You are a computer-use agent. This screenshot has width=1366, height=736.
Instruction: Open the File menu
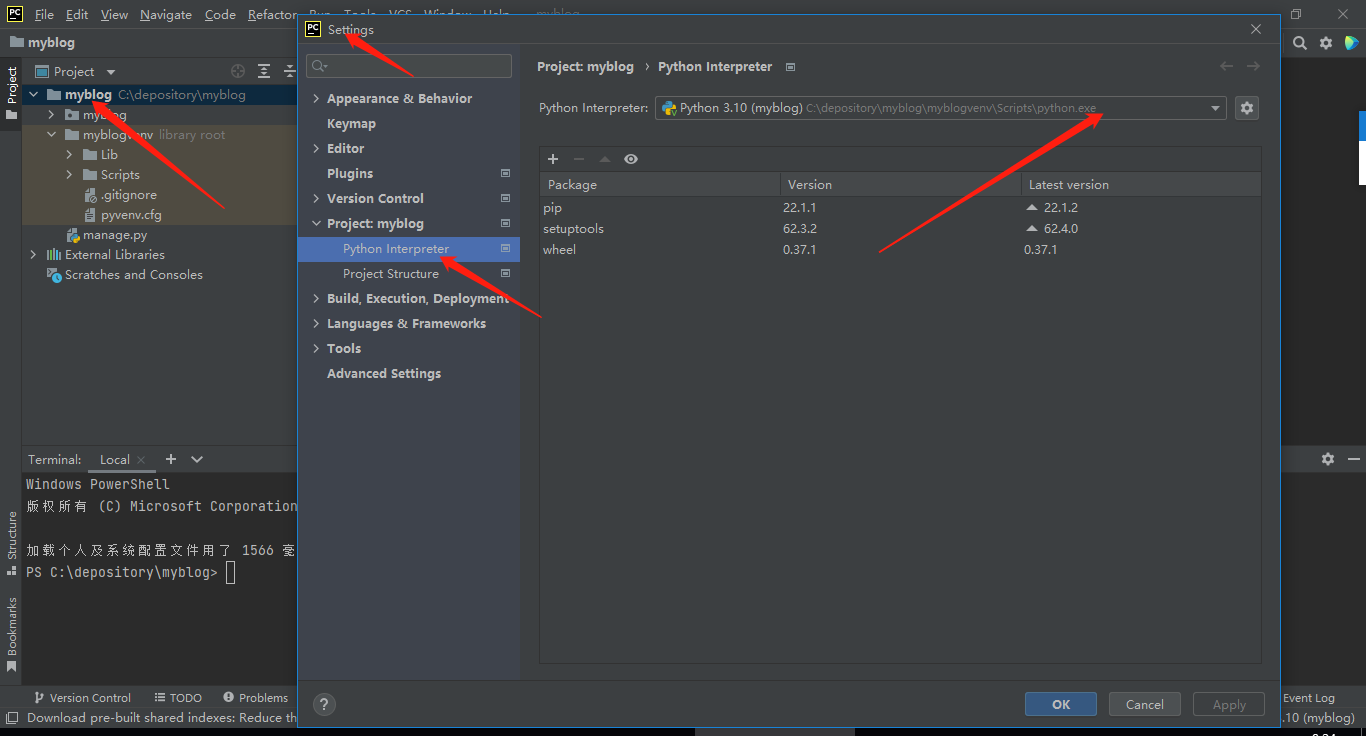coord(44,15)
